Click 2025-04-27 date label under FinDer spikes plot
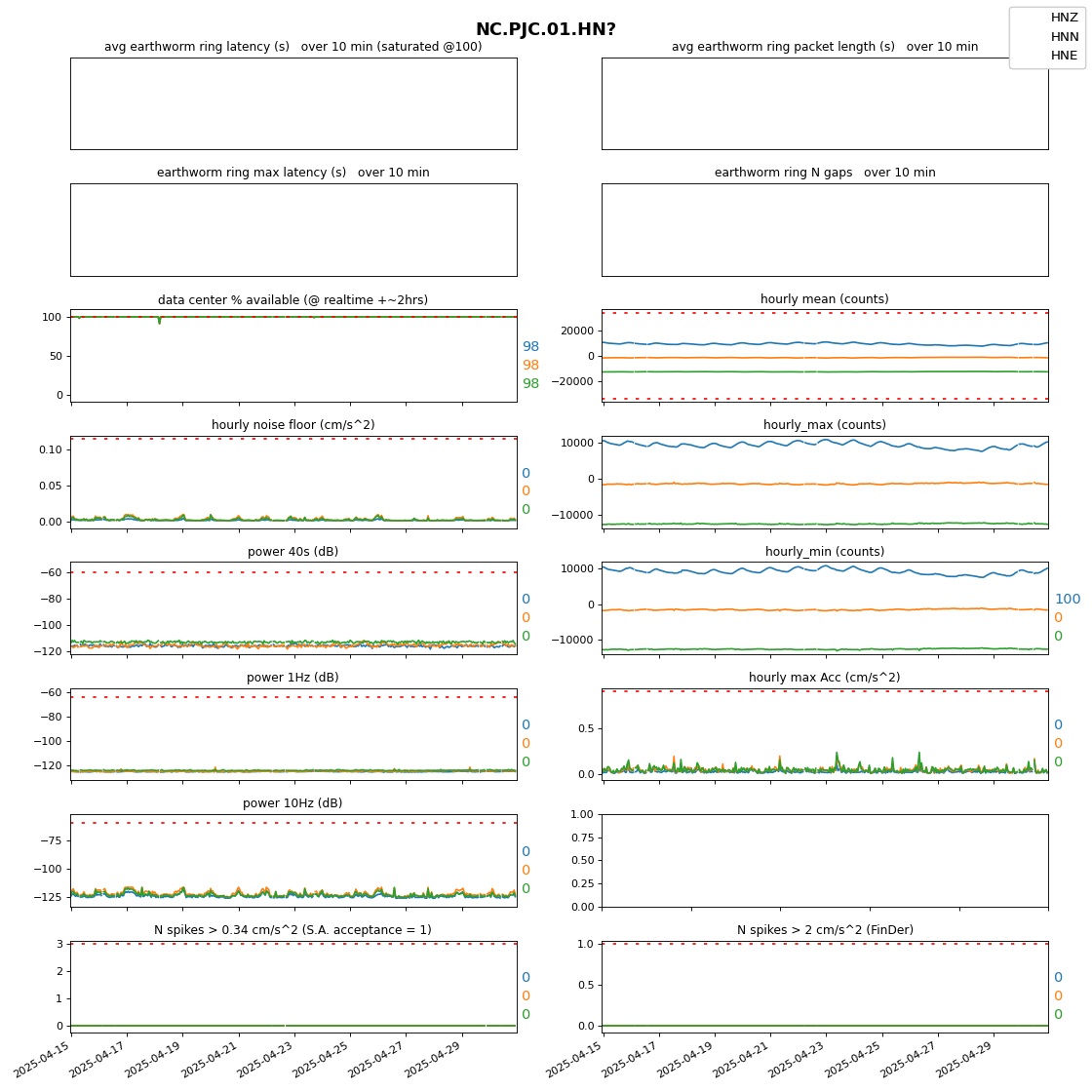The image size is (1092, 1092). [908, 1059]
